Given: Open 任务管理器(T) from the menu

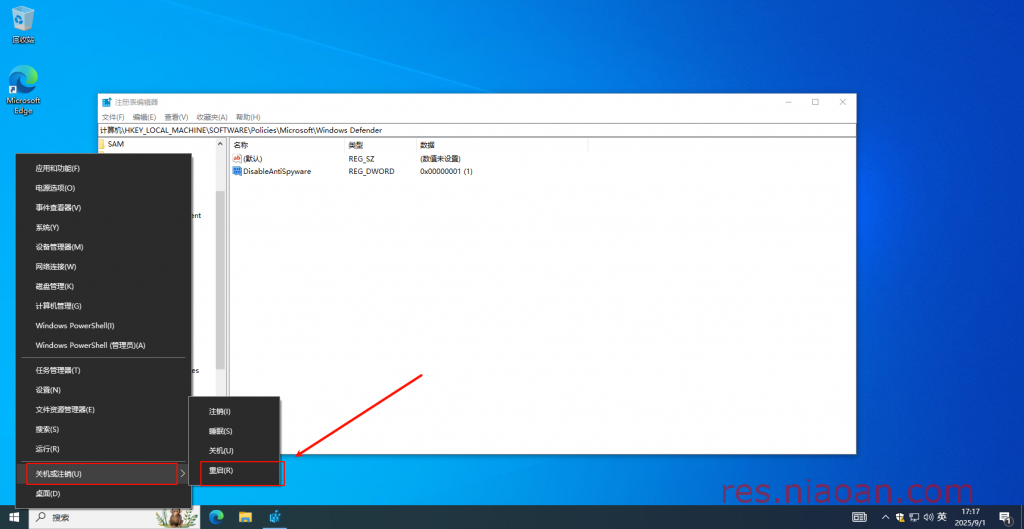Looking at the screenshot, I should 104,370.
